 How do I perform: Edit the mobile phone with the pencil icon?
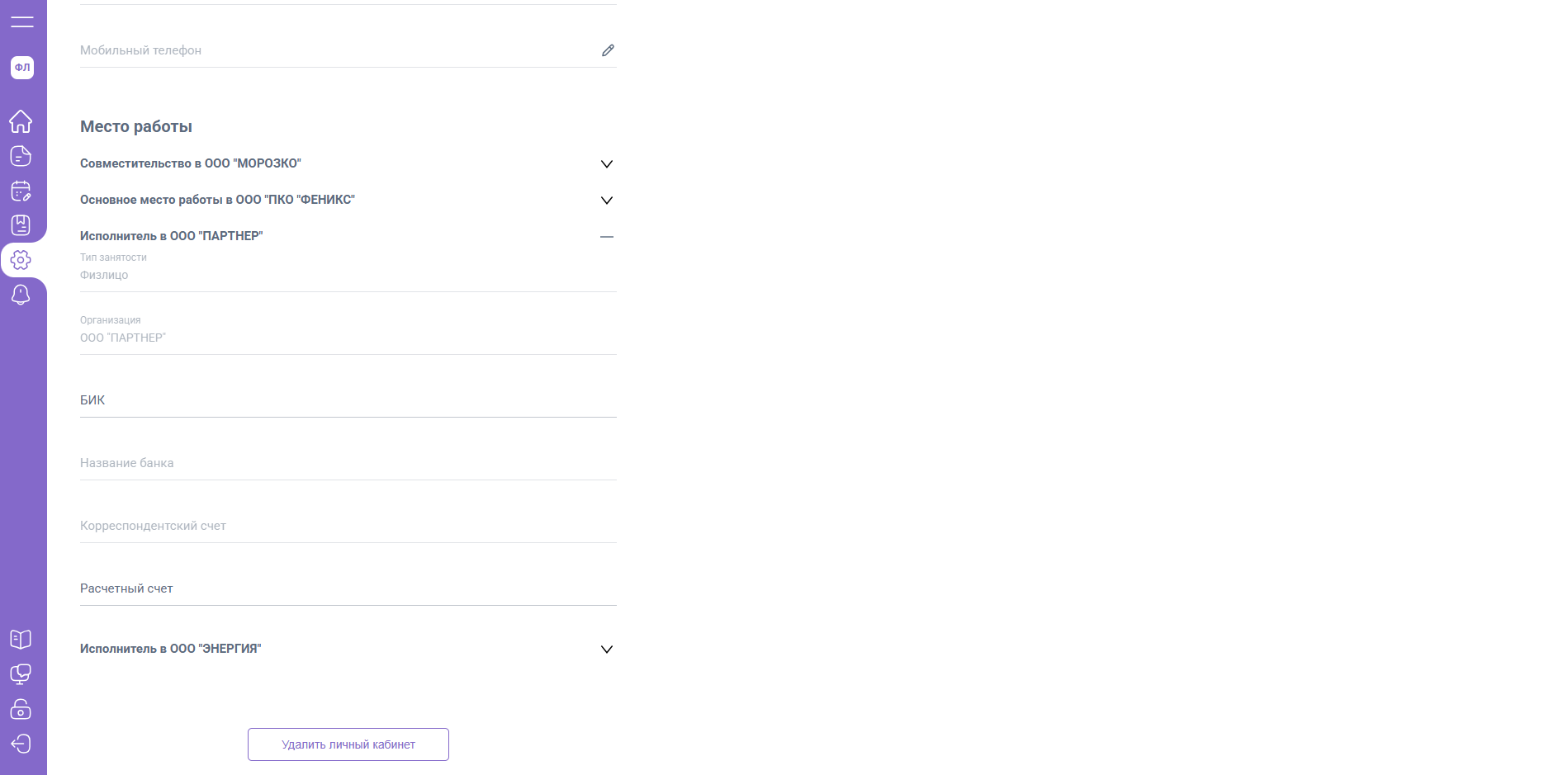(x=608, y=50)
